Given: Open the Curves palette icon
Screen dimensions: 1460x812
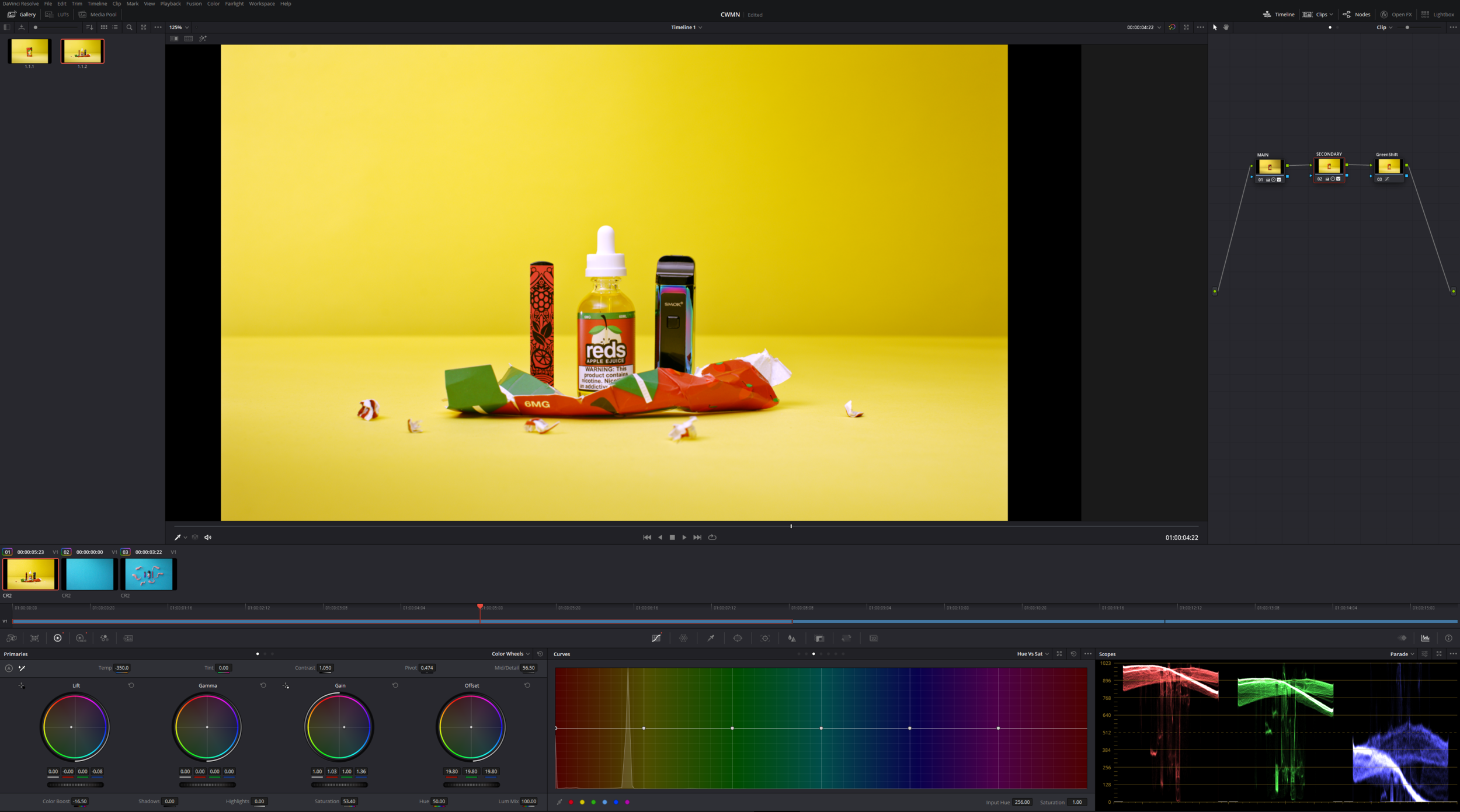Looking at the screenshot, I should [x=656, y=638].
